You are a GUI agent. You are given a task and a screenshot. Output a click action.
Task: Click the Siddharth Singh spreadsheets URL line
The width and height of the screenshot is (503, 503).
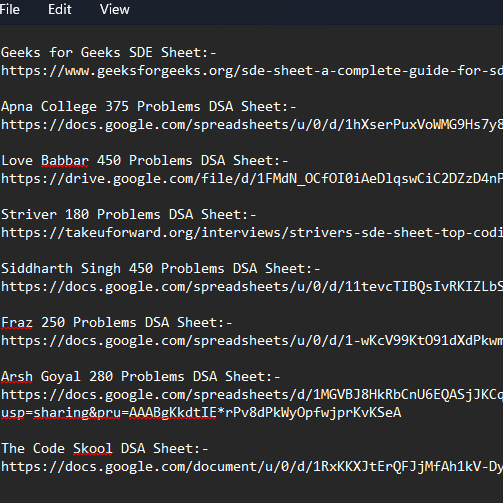pos(252,287)
